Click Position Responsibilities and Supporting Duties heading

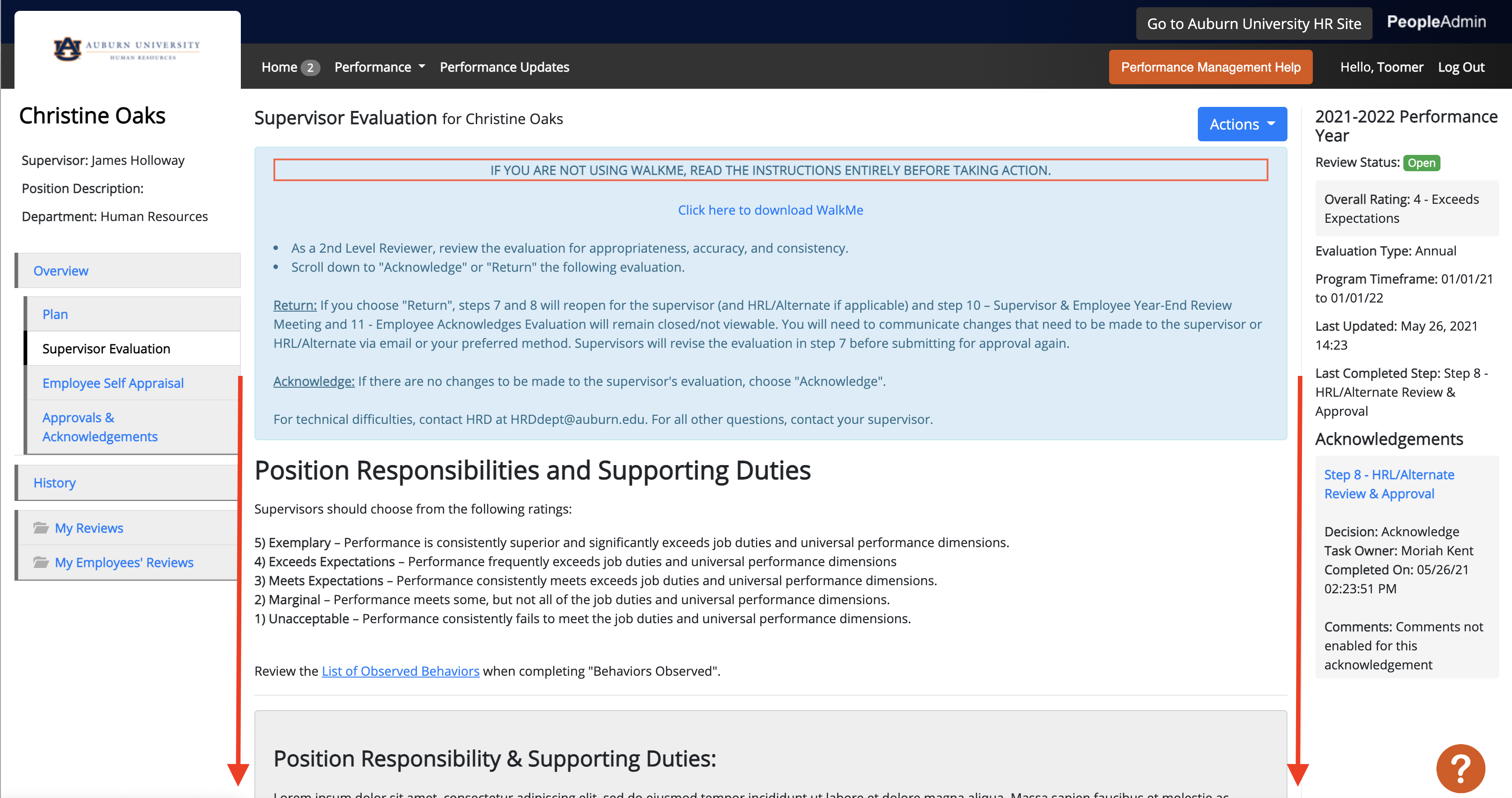[x=532, y=470]
